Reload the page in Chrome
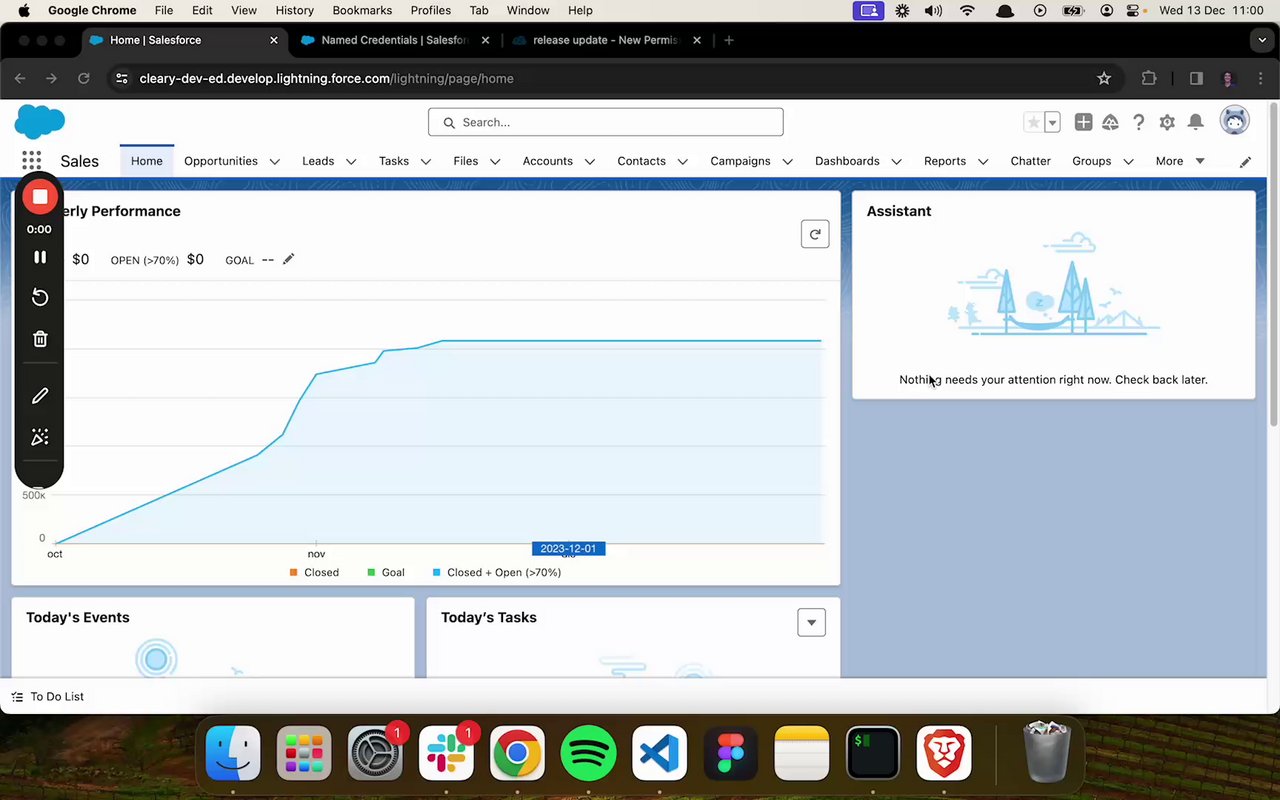The image size is (1280, 800). [84, 78]
